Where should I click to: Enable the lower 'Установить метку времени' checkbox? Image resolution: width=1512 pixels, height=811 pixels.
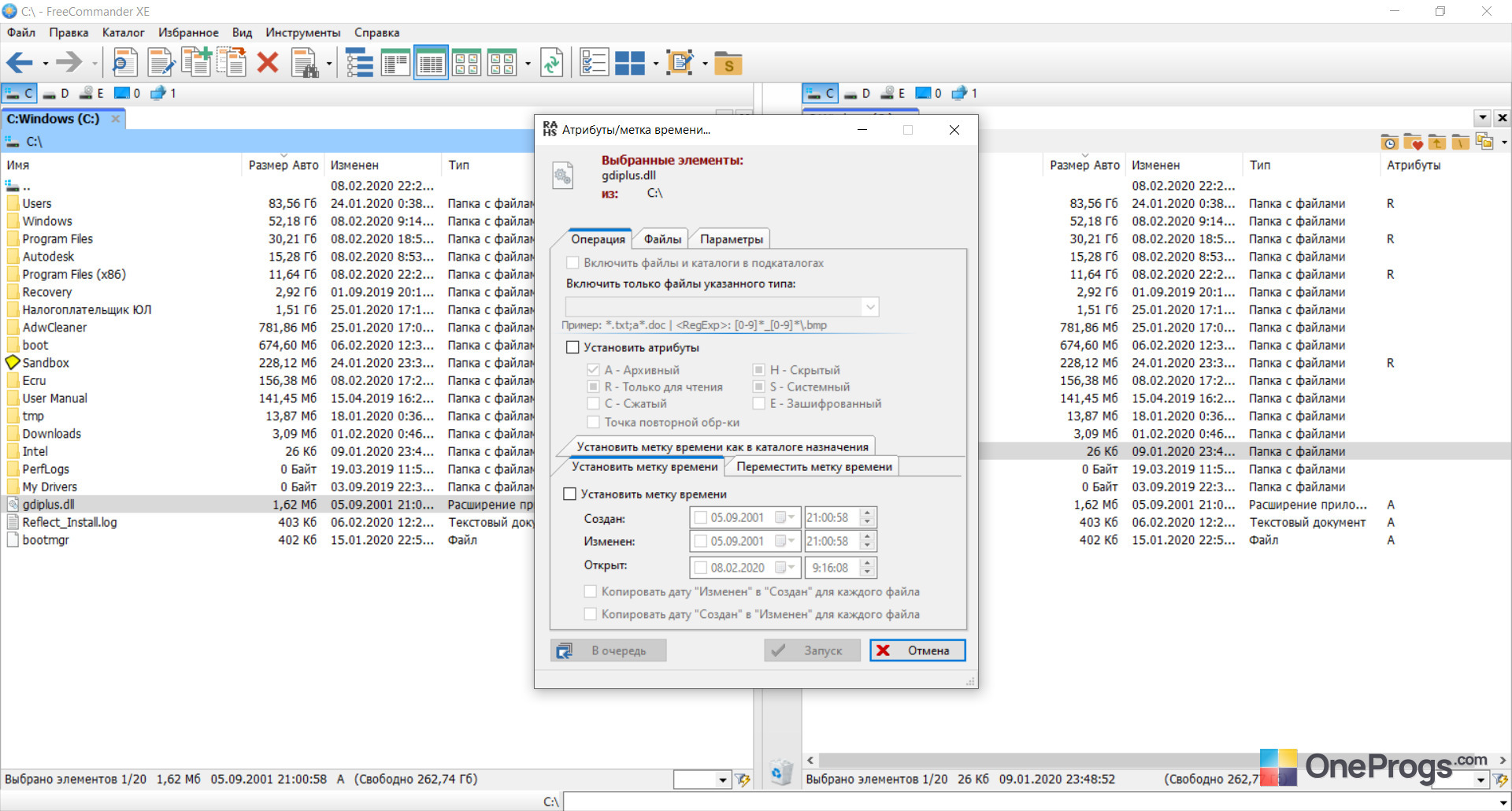[570, 494]
